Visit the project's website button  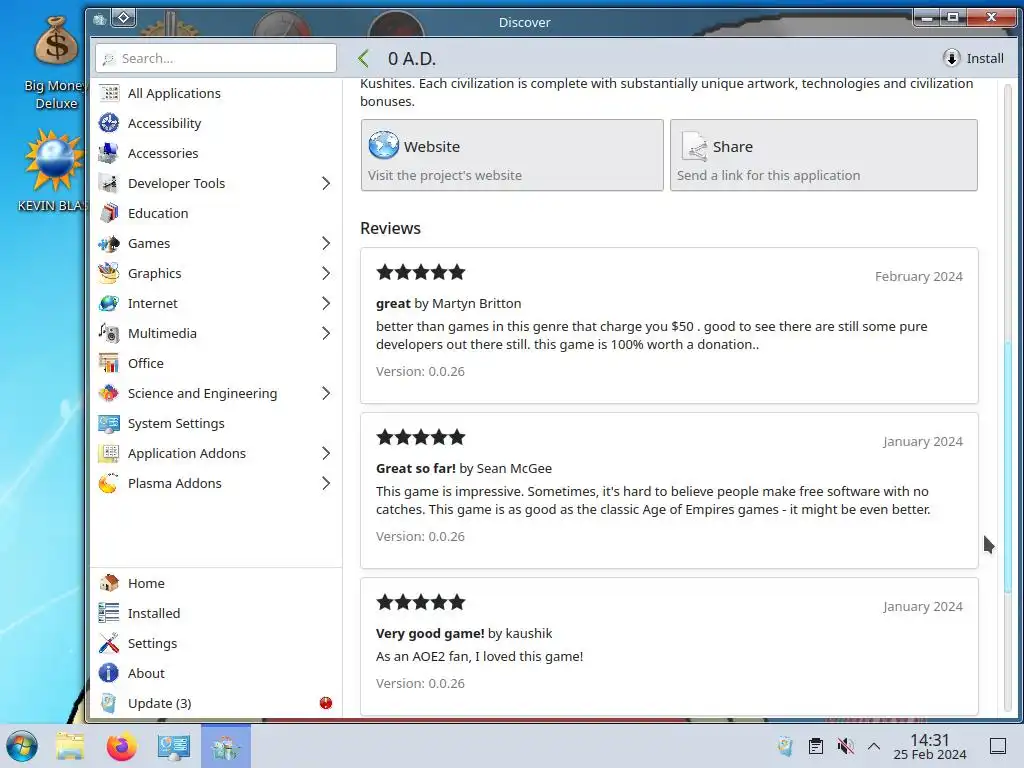point(512,155)
